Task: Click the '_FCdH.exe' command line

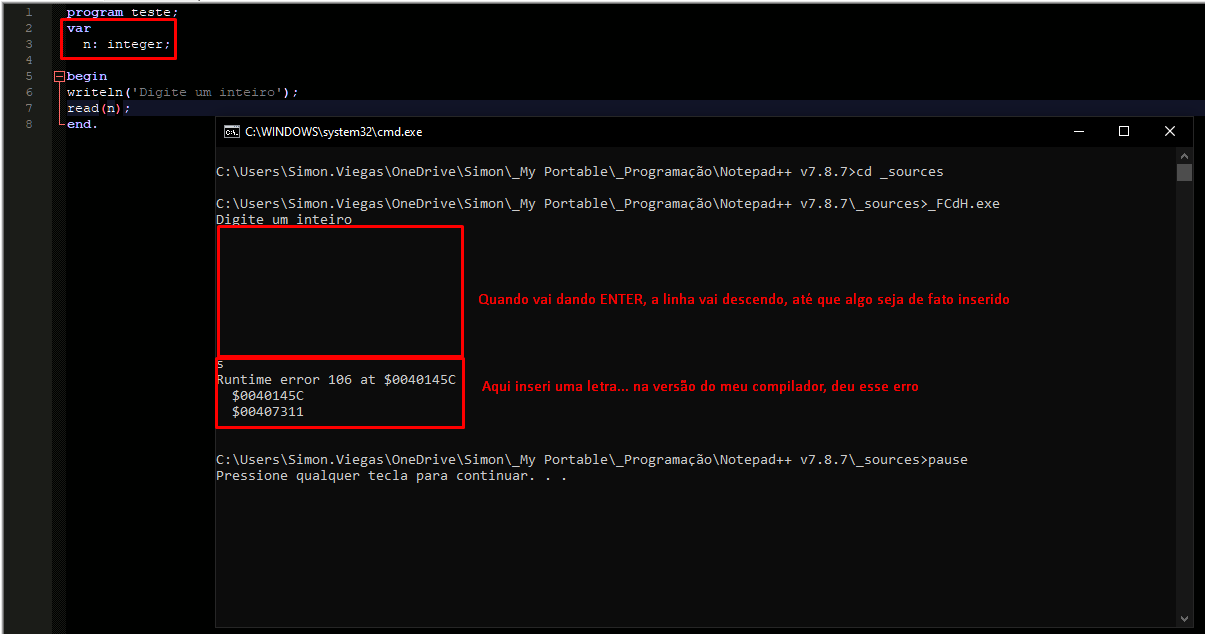Action: coord(608,204)
